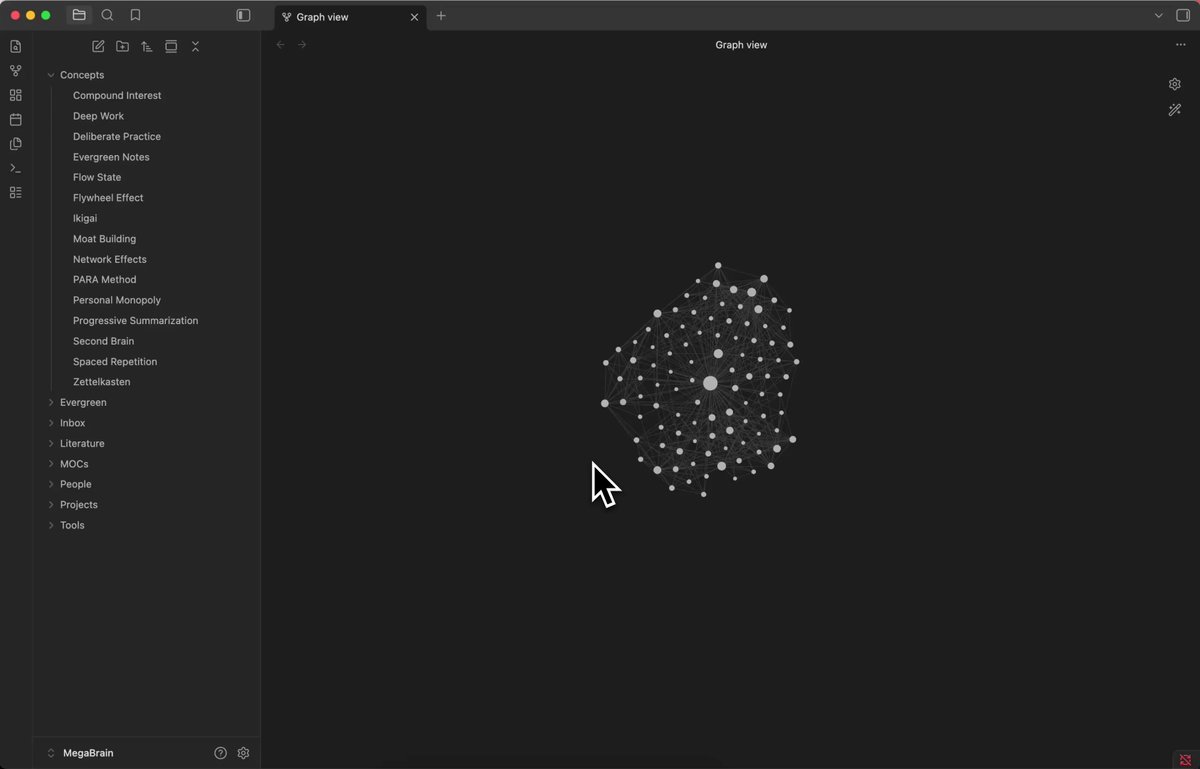Viewport: 1200px width, 769px height.
Task: Open the command palette terminal icon
Action: click(15, 168)
